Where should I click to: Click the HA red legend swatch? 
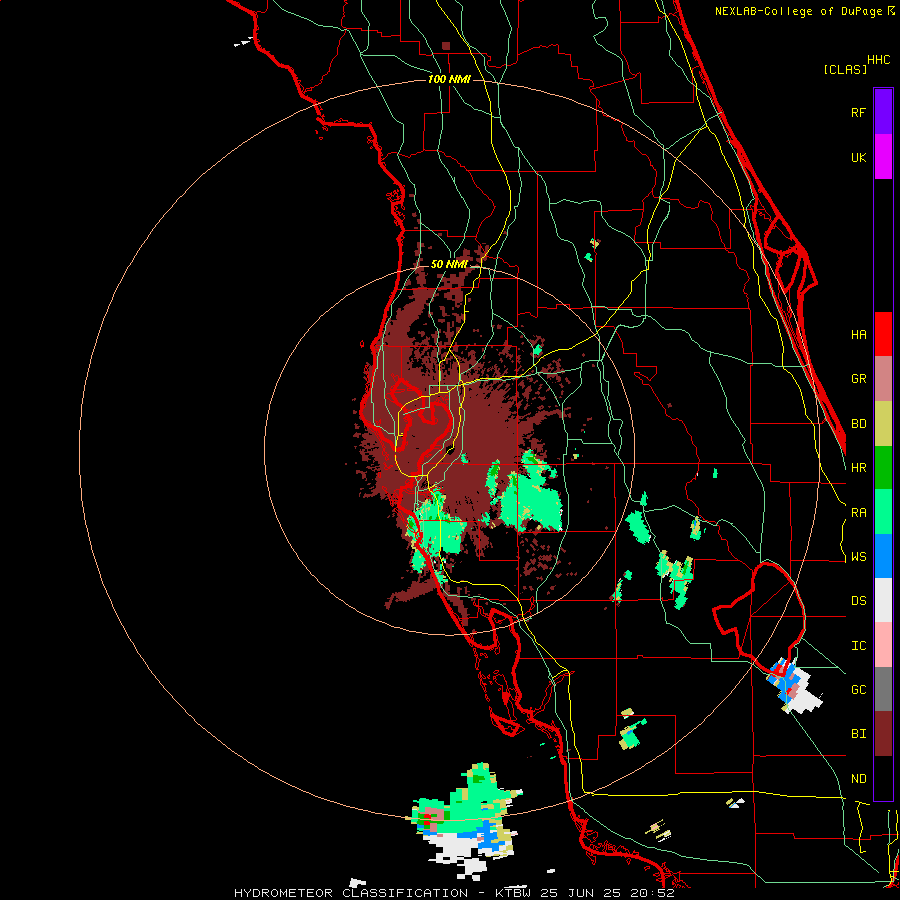(883, 334)
